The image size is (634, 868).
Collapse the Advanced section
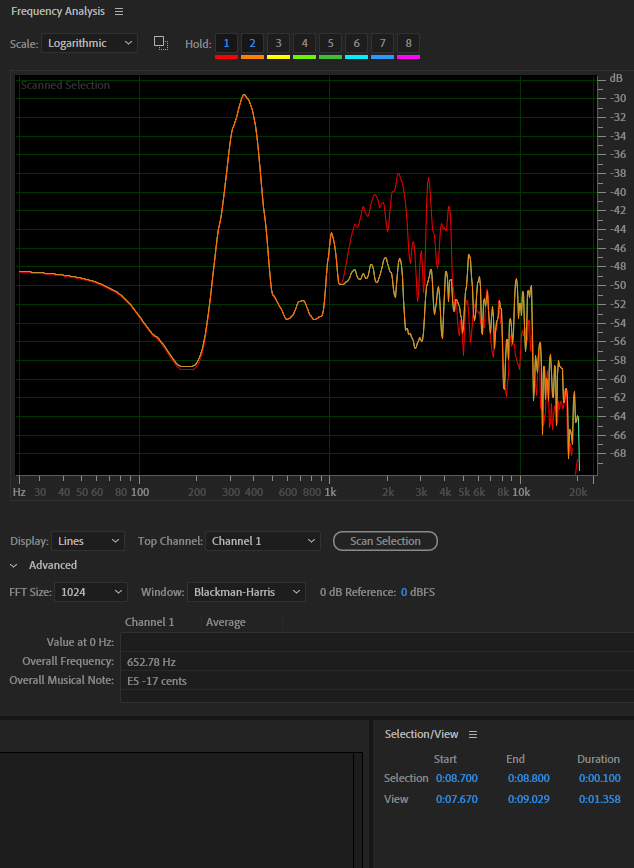click(14, 565)
